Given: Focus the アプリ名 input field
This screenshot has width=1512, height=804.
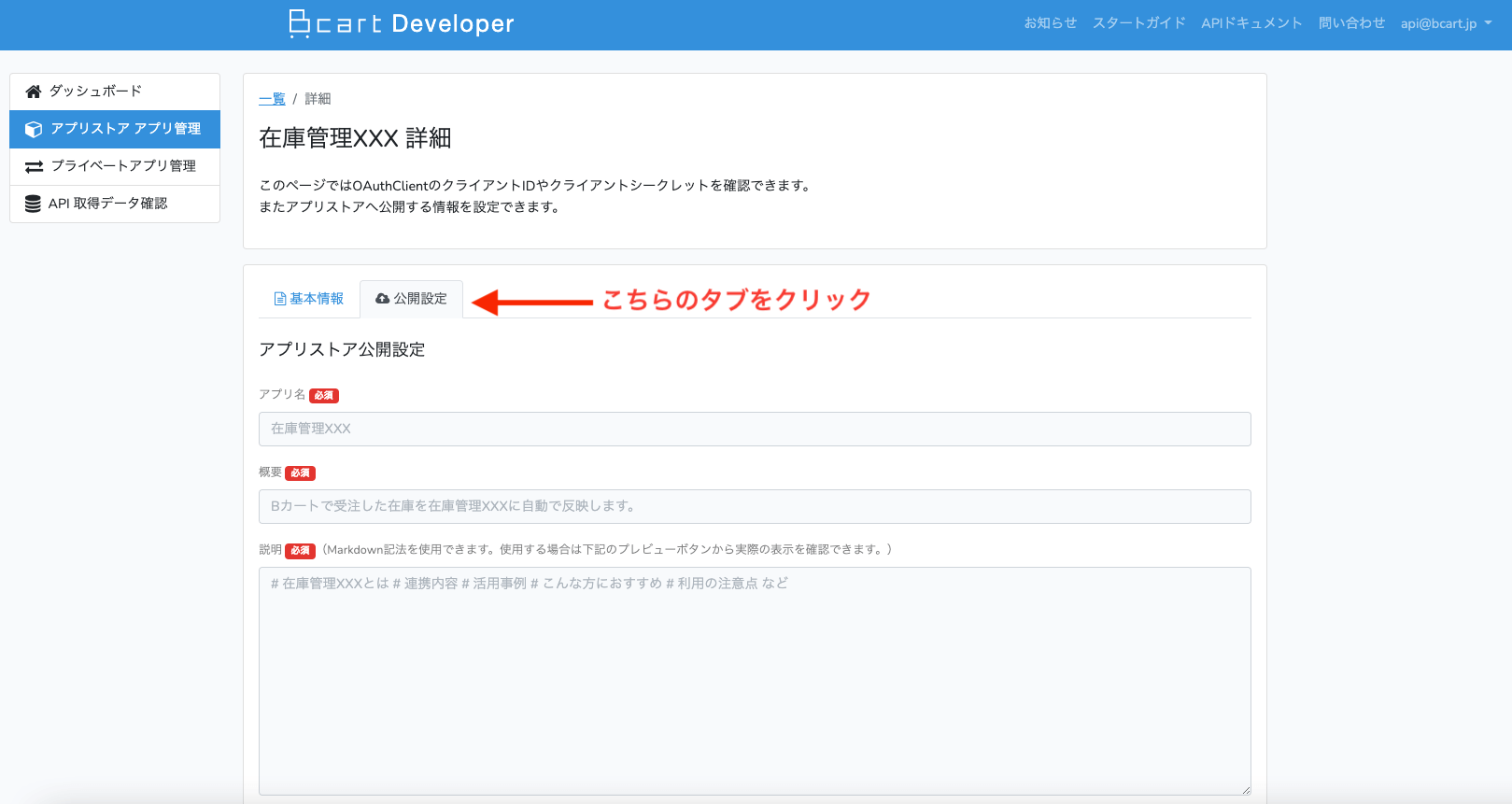Looking at the screenshot, I should [x=755, y=429].
